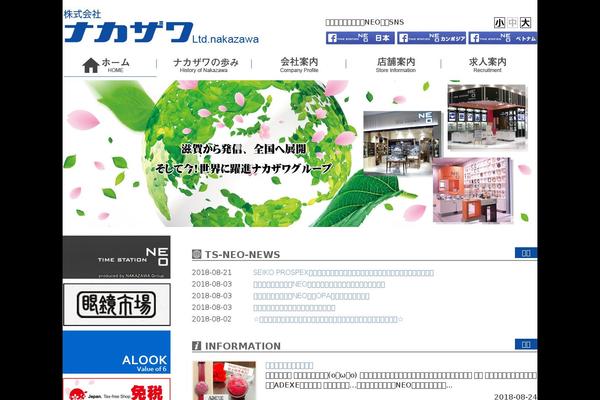Open History of Nakazawa menu item
Viewport: 600px width, 400px height.
point(204,65)
